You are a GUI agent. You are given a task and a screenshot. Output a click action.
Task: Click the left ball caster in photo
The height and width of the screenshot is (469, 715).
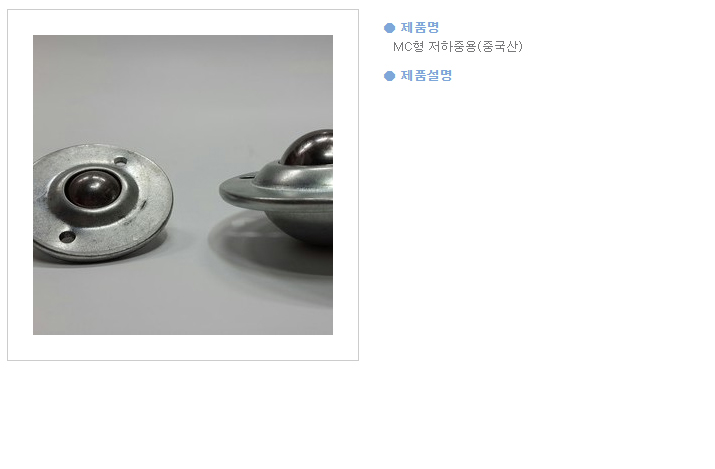point(103,203)
